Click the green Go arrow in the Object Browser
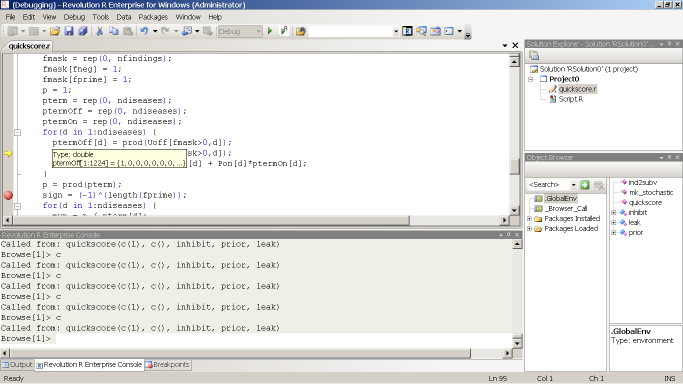The width and height of the screenshot is (683, 384). tap(585, 185)
